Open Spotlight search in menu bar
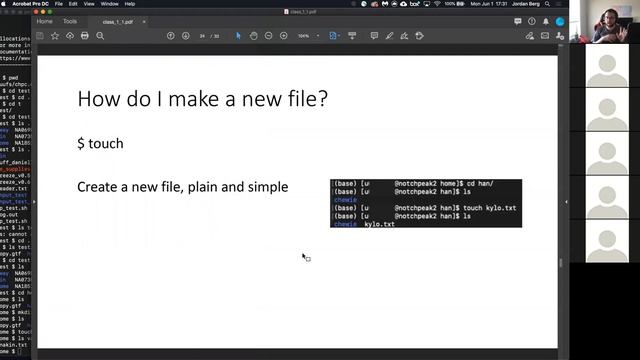 [x=547, y=4]
